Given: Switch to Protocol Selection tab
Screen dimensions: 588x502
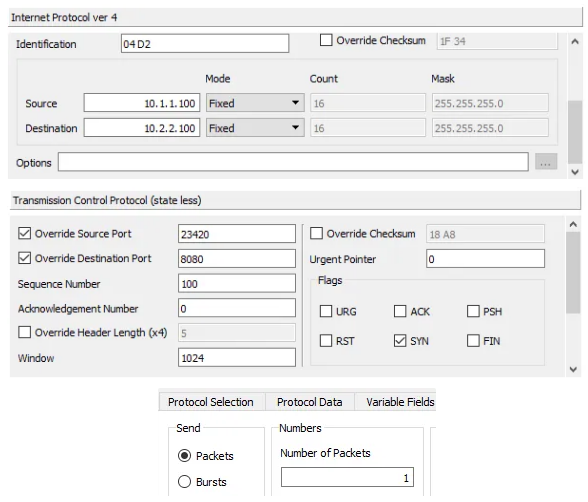Looking at the screenshot, I should click(x=211, y=402).
